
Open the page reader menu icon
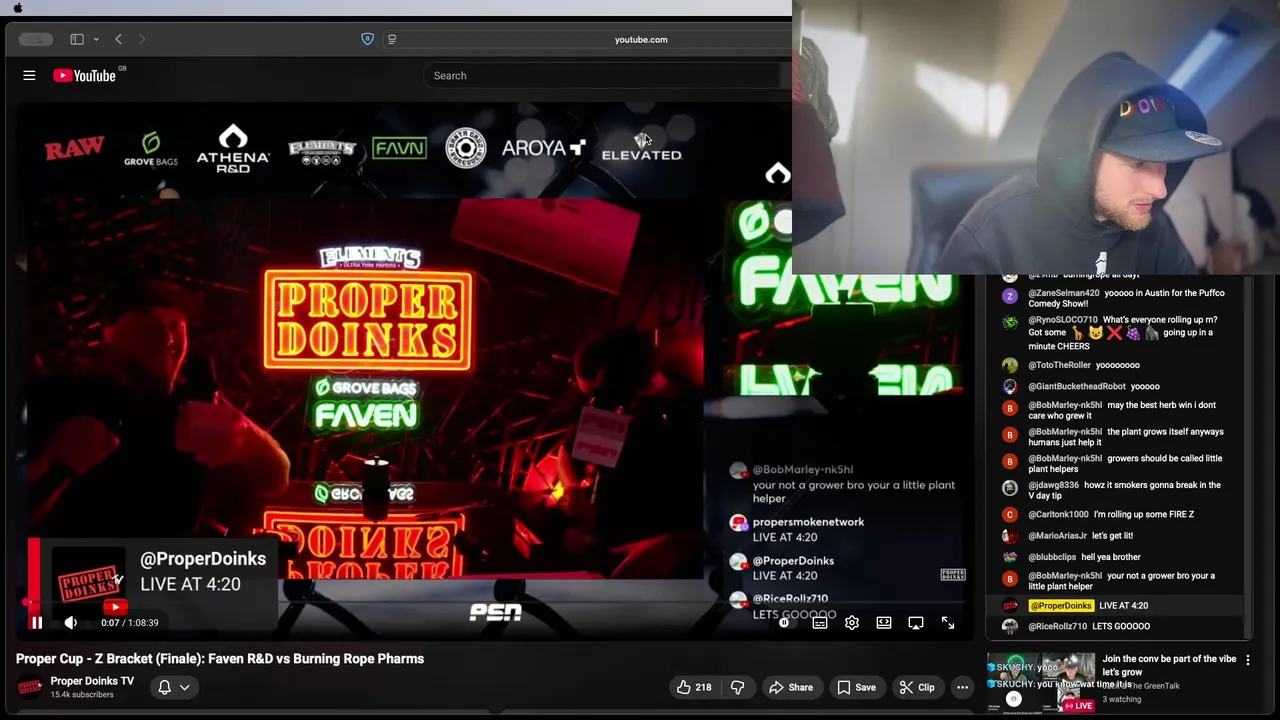(x=392, y=39)
